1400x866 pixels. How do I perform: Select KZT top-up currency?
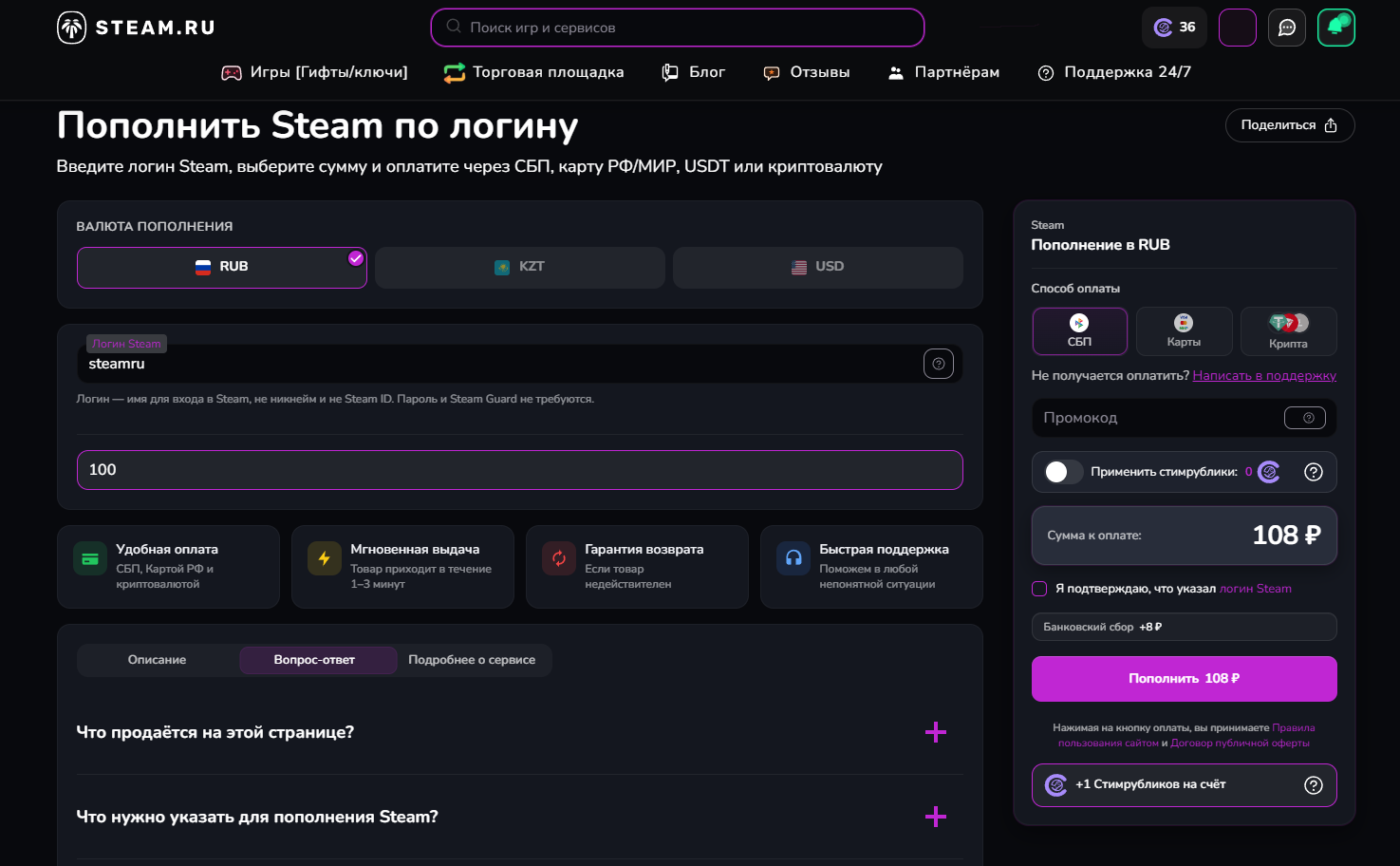(x=520, y=268)
